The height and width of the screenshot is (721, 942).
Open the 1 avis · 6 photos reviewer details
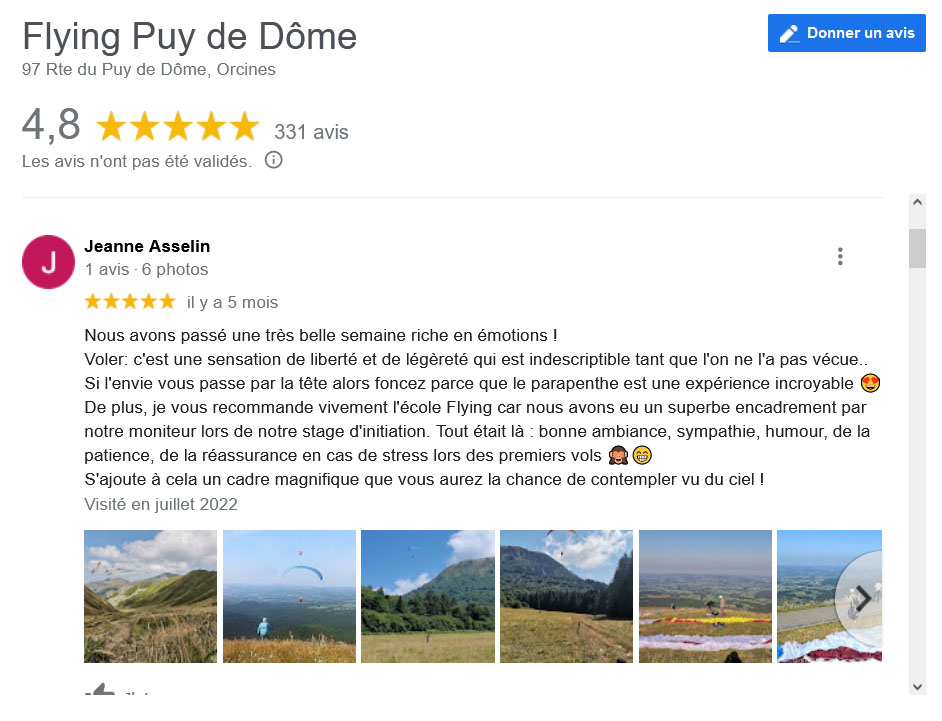tap(146, 269)
